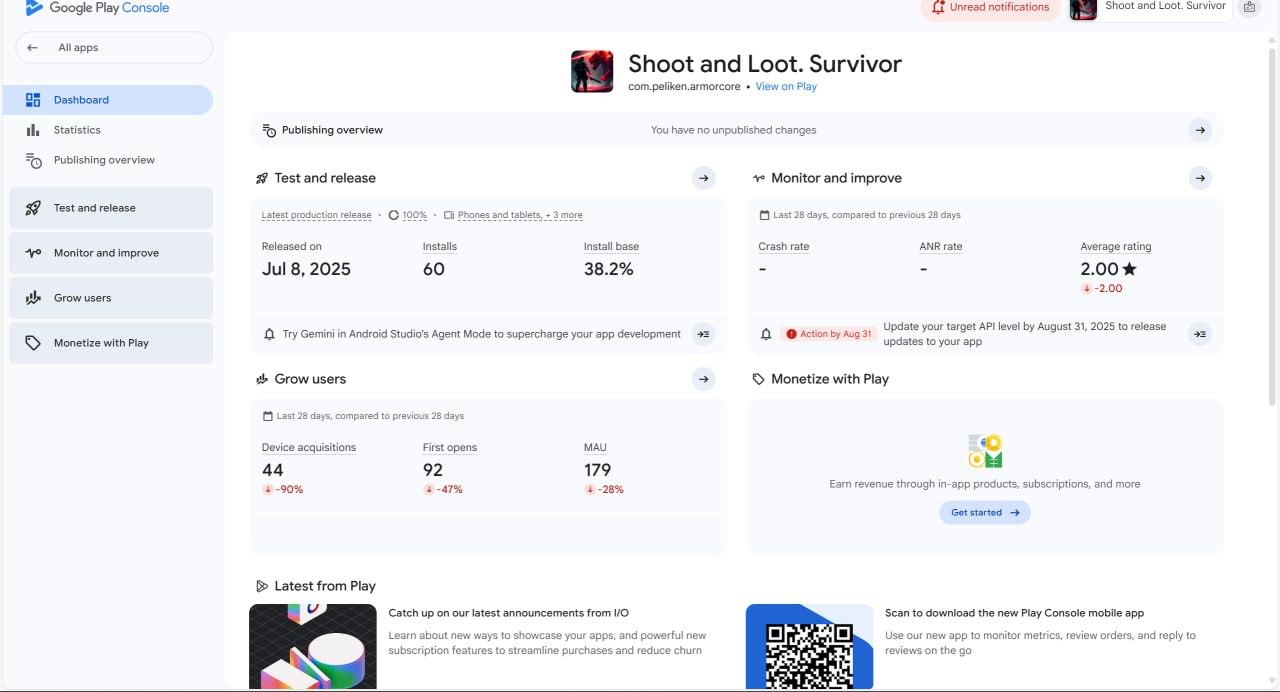Click the Shoot and Loot app icon thumbnail
1280x692 pixels.
coord(592,70)
